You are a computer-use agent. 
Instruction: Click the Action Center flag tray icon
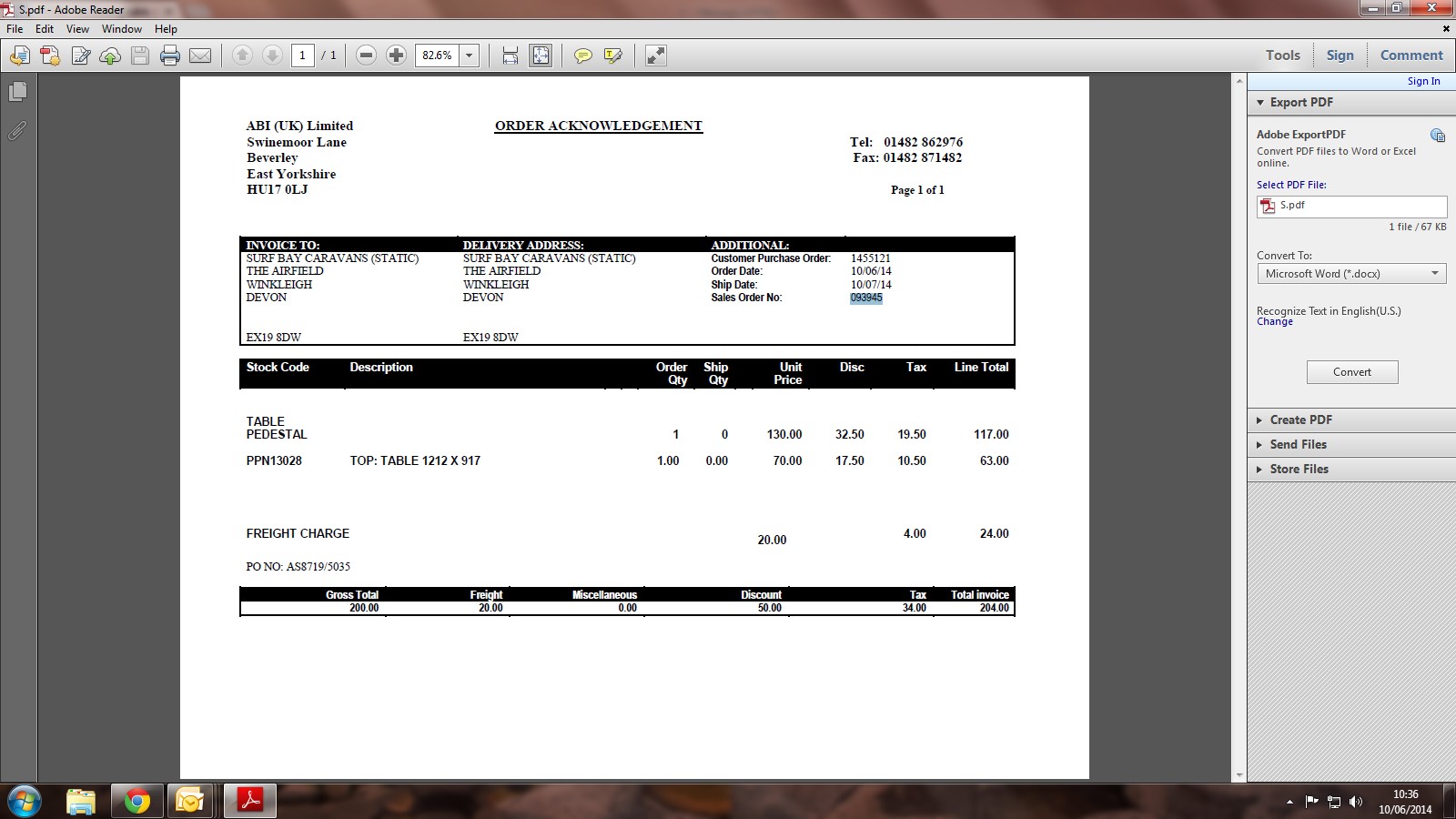coord(1311,802)
